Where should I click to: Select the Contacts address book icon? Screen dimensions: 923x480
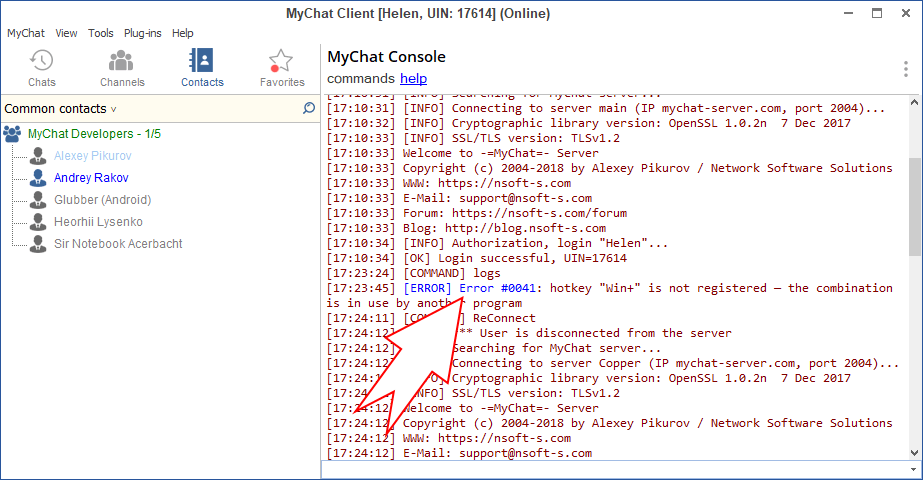pyautogui.click(x=201, y=60)
